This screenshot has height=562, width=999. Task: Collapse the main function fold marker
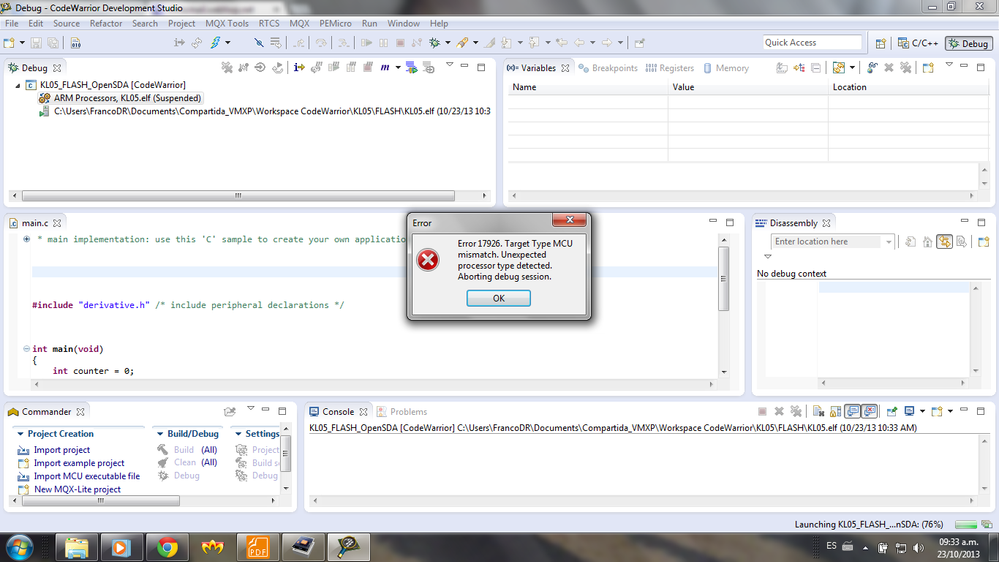pyautogui.click(x=26, y=349)
